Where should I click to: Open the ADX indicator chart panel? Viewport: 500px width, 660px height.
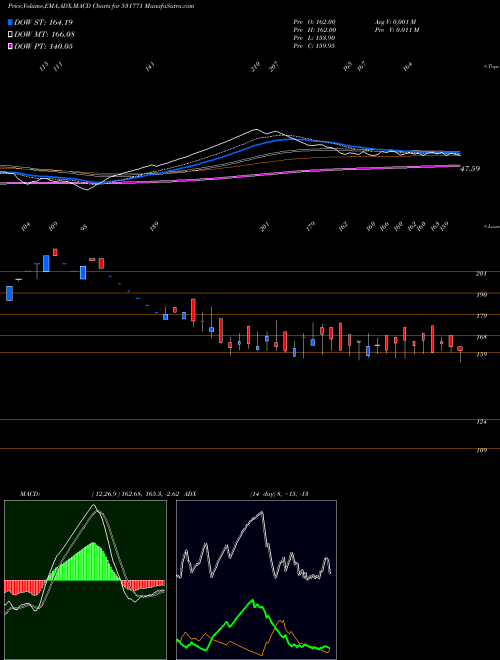tap(256, 580)
